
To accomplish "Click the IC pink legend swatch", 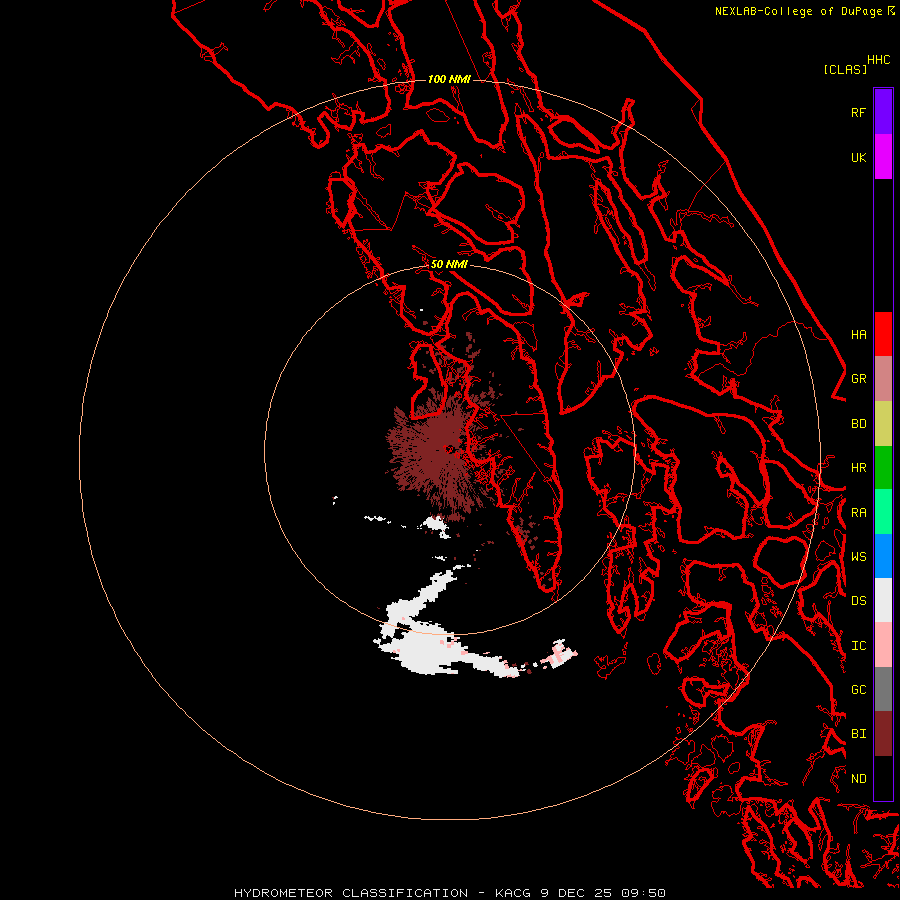I will pos(883,645).
